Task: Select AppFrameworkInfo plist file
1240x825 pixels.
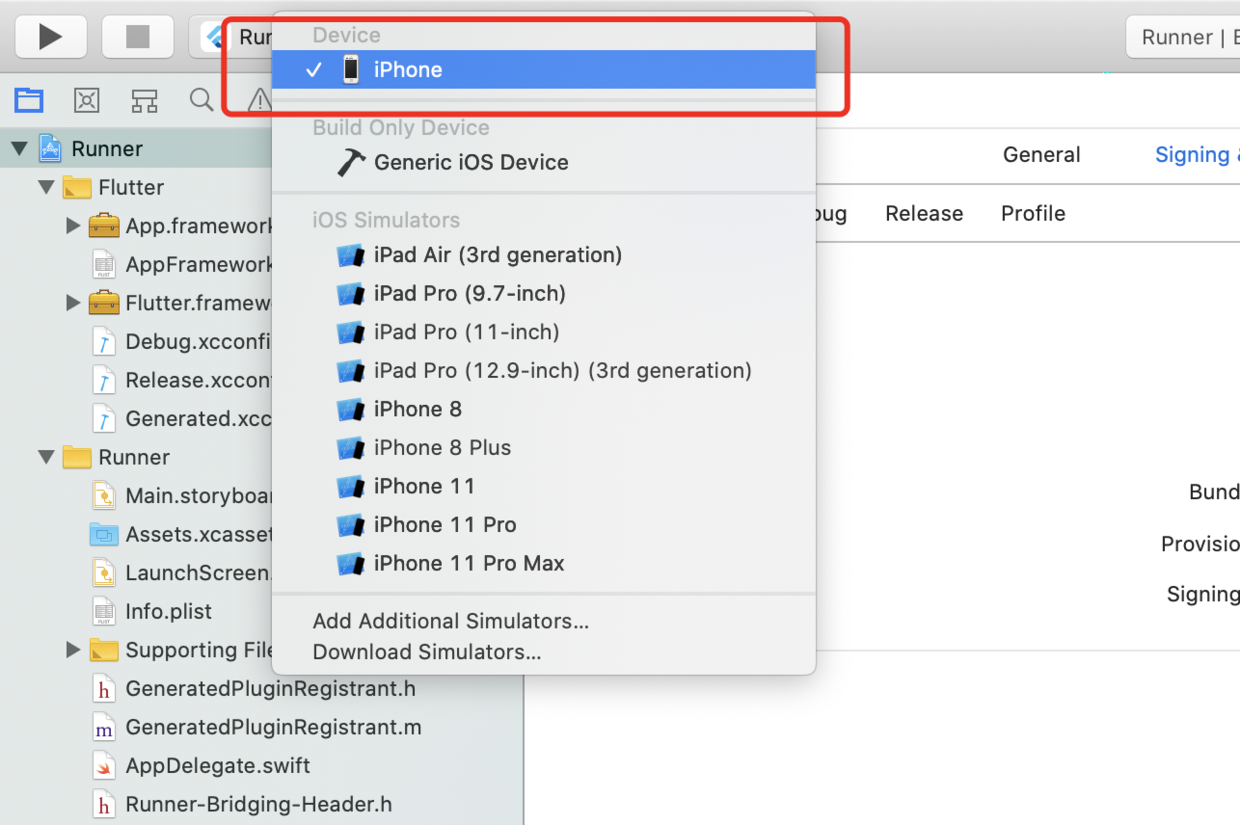Action: click(x=180, y=264)
